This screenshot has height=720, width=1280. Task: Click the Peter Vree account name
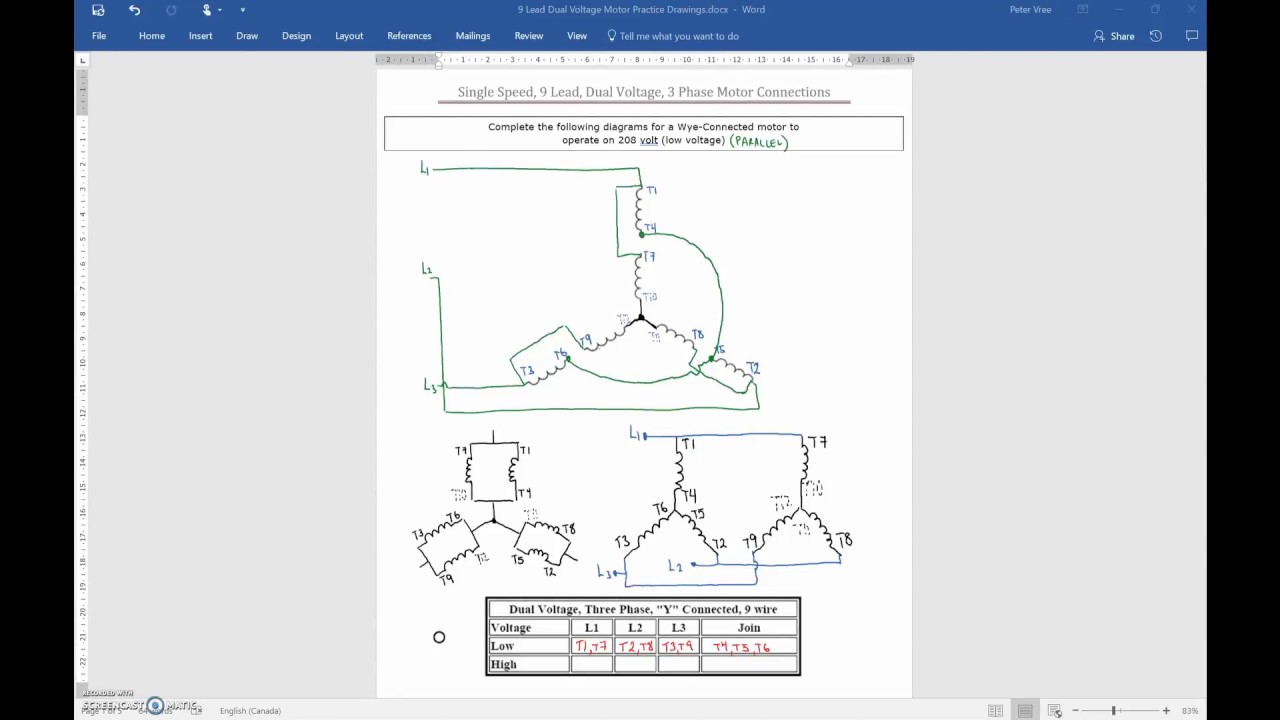pyautogui.click(x=1030, y=10)
